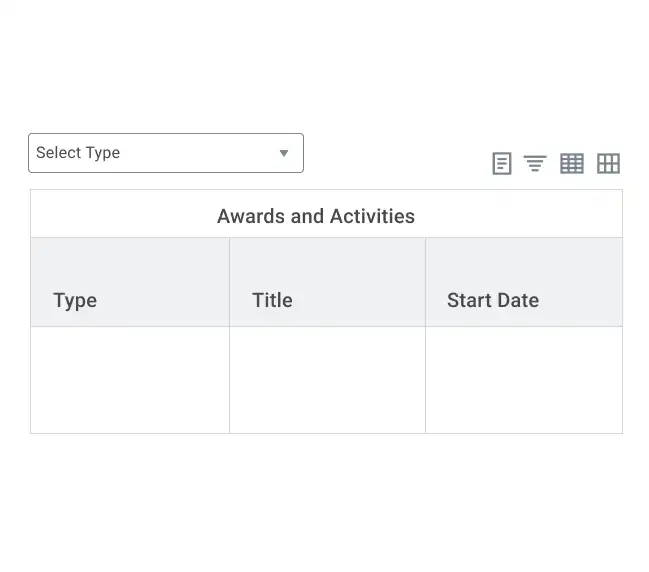
Task: Select the empty cell under Start Date
Action: pos(524,380)
